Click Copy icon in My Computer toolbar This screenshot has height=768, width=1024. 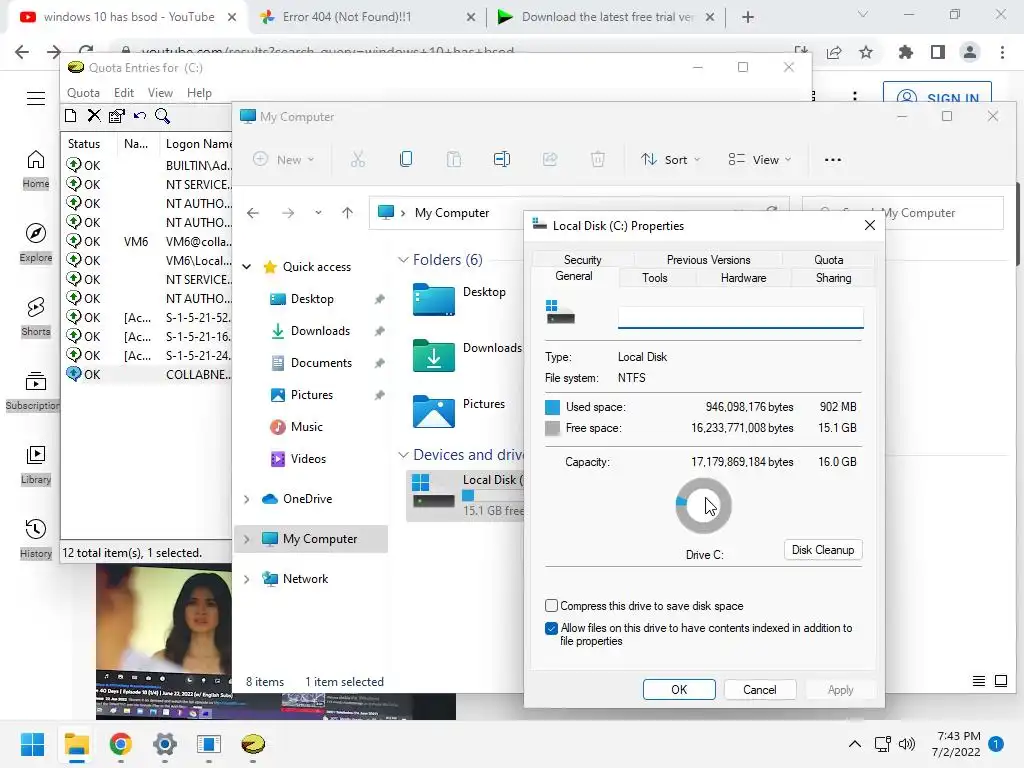pyautogui.click(x=406, y=159)
